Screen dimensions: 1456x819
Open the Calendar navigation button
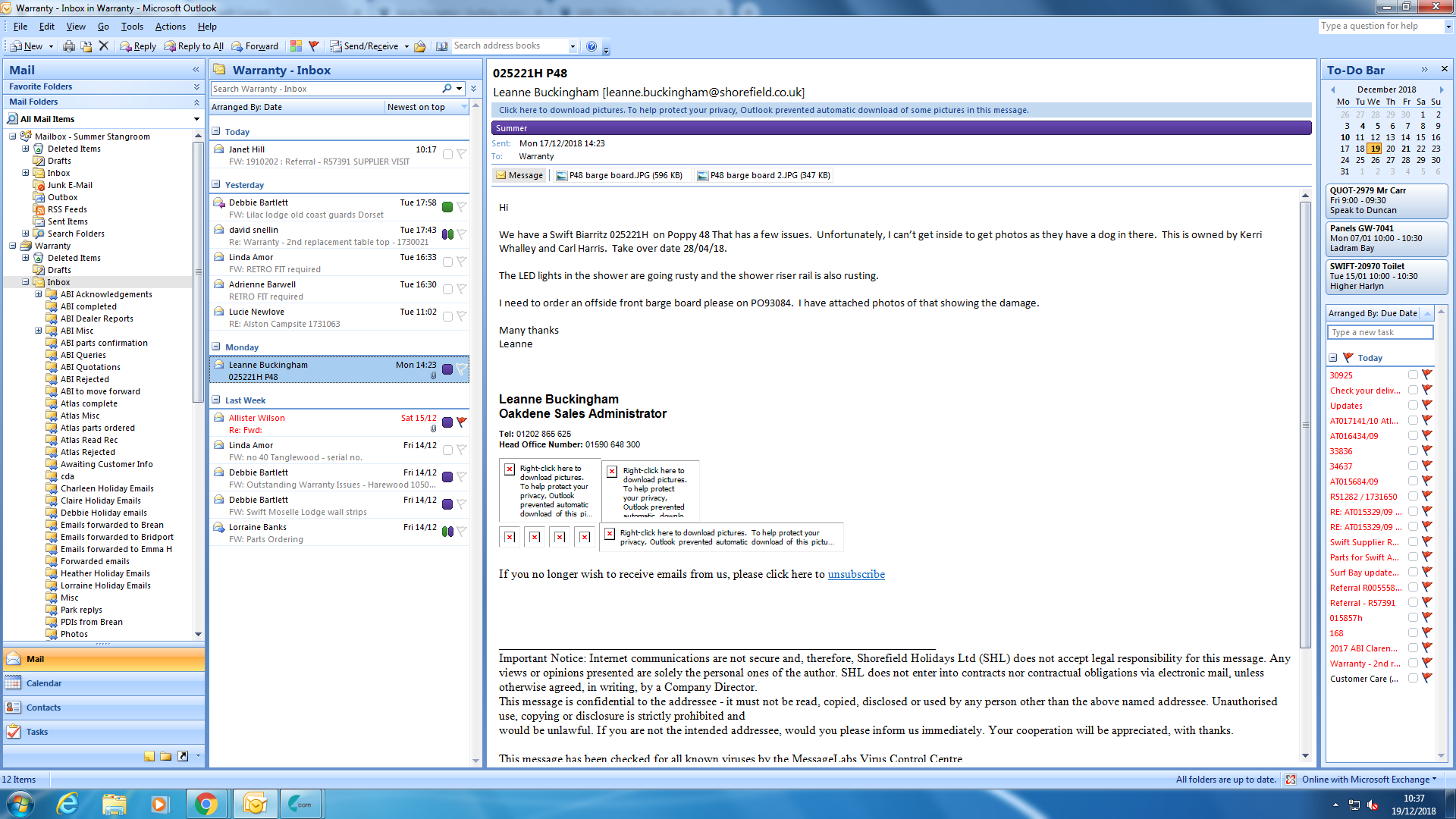coord(44,683)
